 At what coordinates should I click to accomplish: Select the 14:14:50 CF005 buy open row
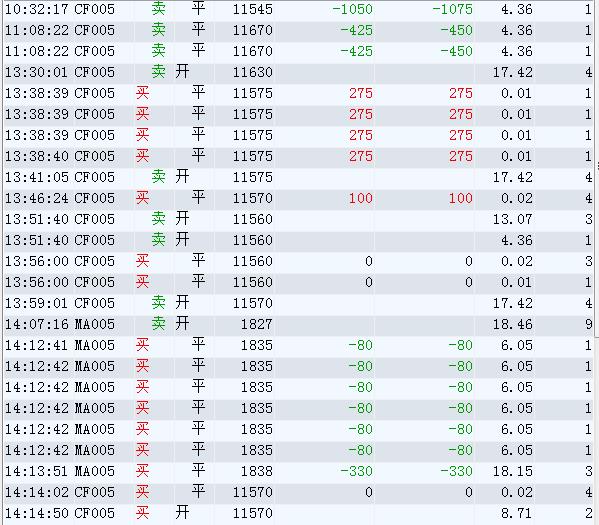(x=298, y=513)
